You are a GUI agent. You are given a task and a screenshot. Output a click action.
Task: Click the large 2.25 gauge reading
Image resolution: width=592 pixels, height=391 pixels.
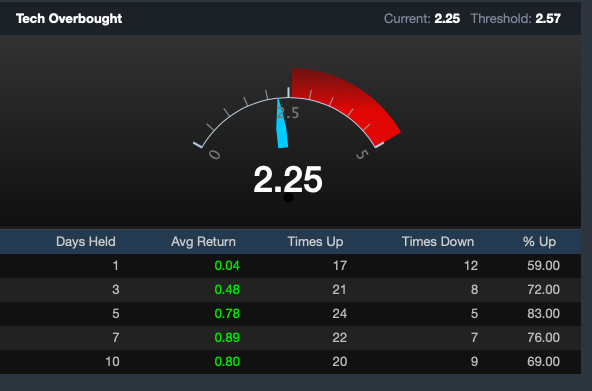288,180
